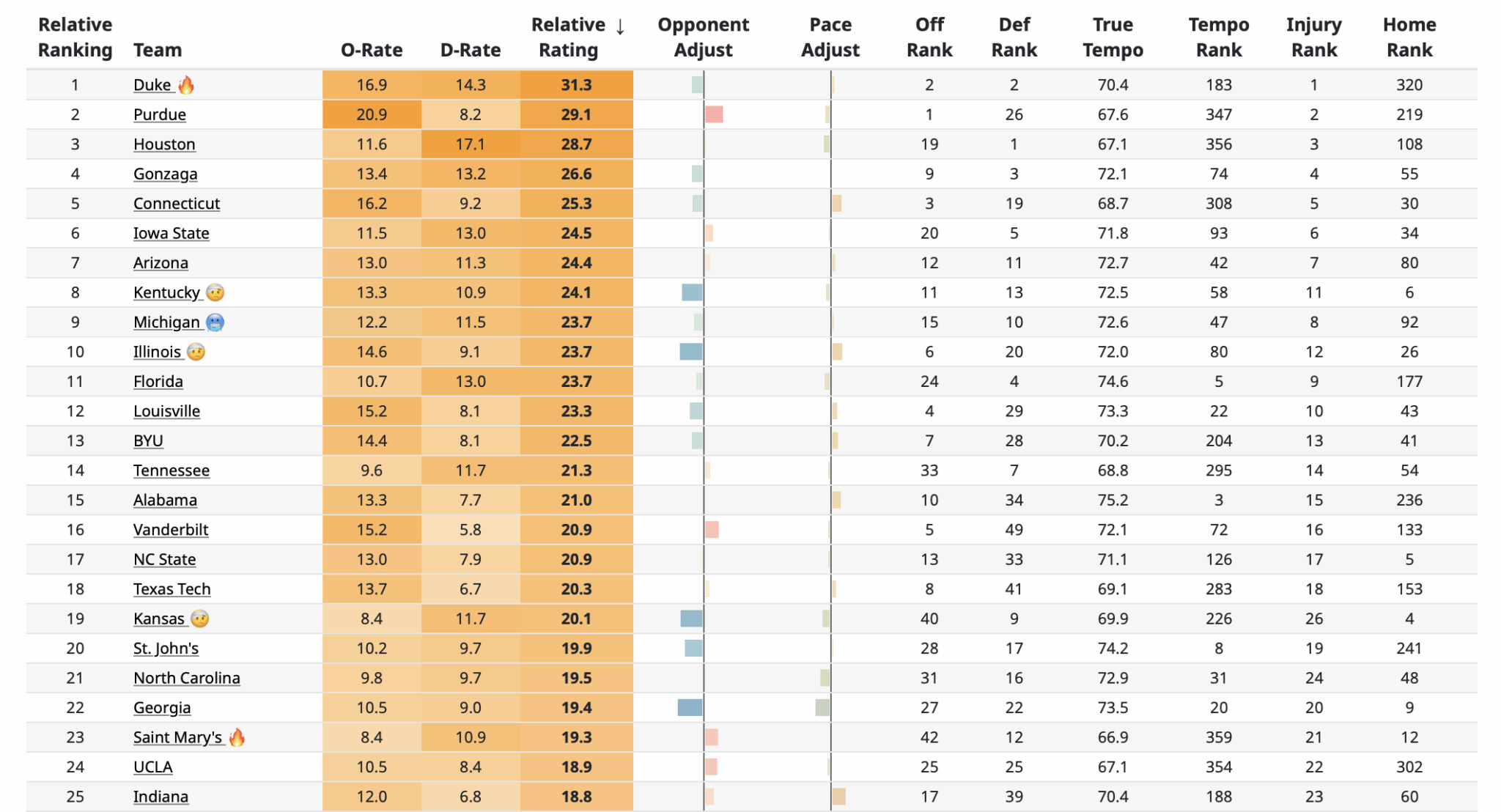Open the Purdue team link
The height and width of the screenshot is (812, 1501).
tap(160, 114)
